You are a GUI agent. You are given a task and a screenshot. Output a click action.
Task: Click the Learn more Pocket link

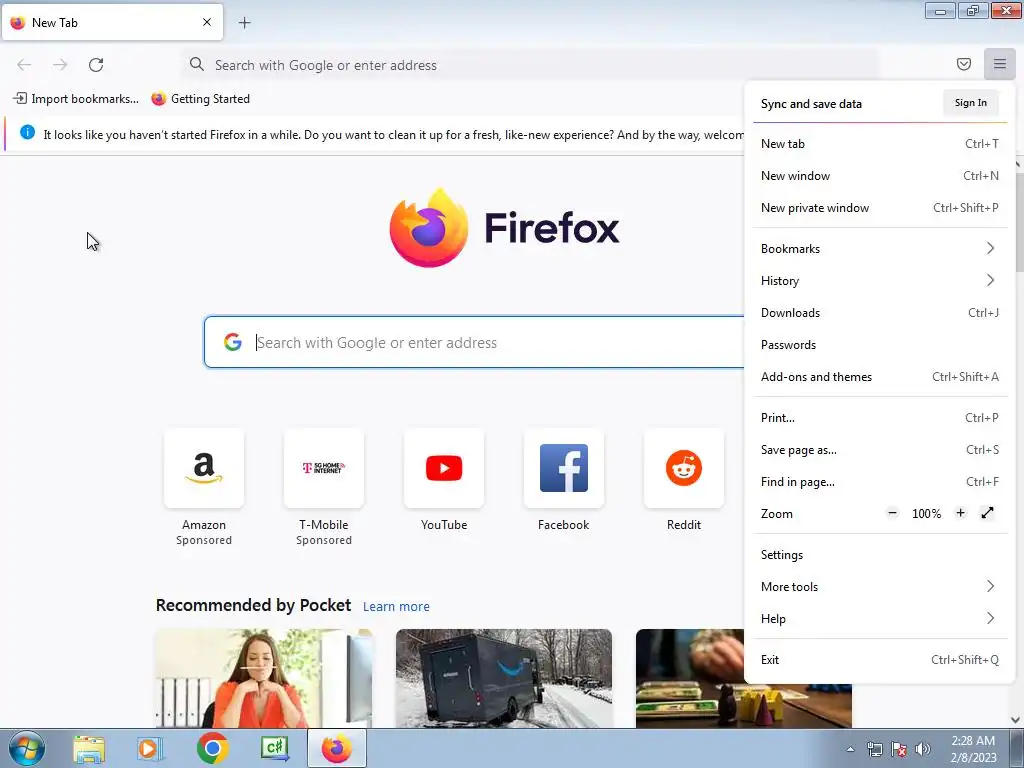click(396, 607)
